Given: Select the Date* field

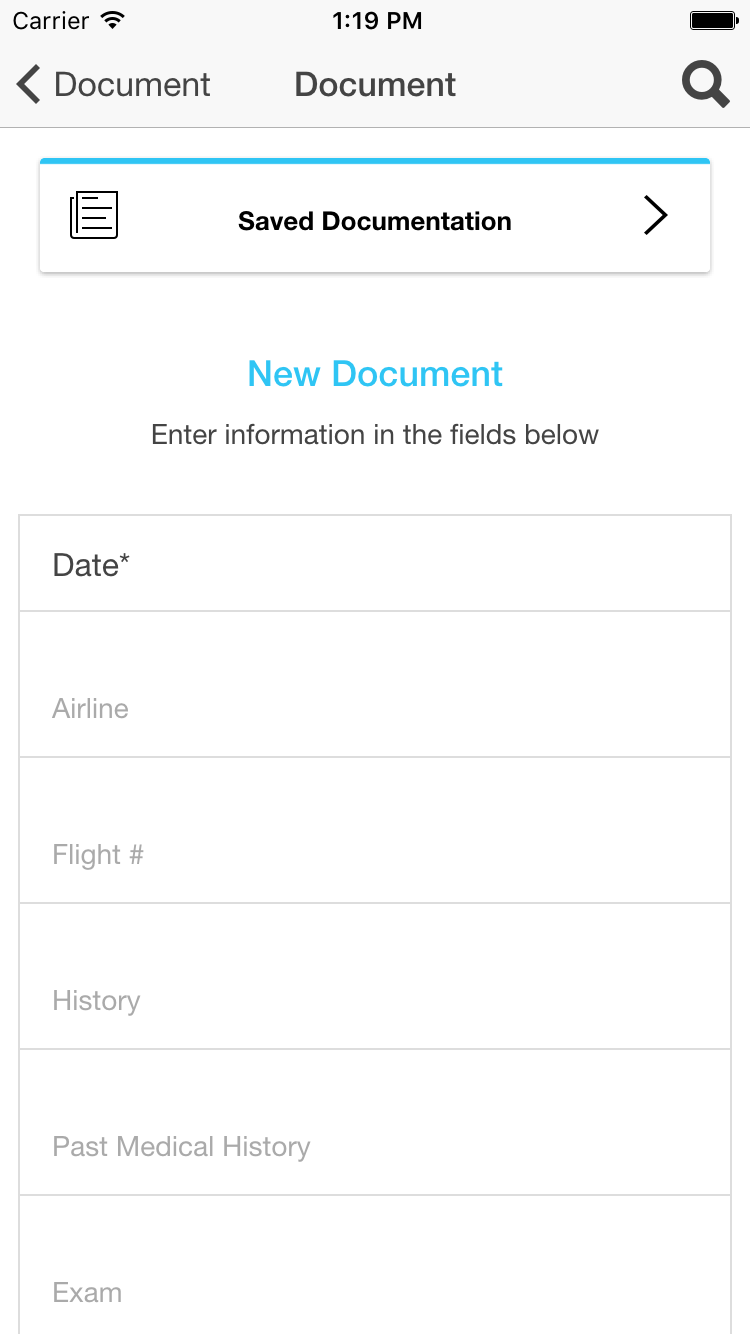Looking at the screenshot, I should click(x=375, y=565).
